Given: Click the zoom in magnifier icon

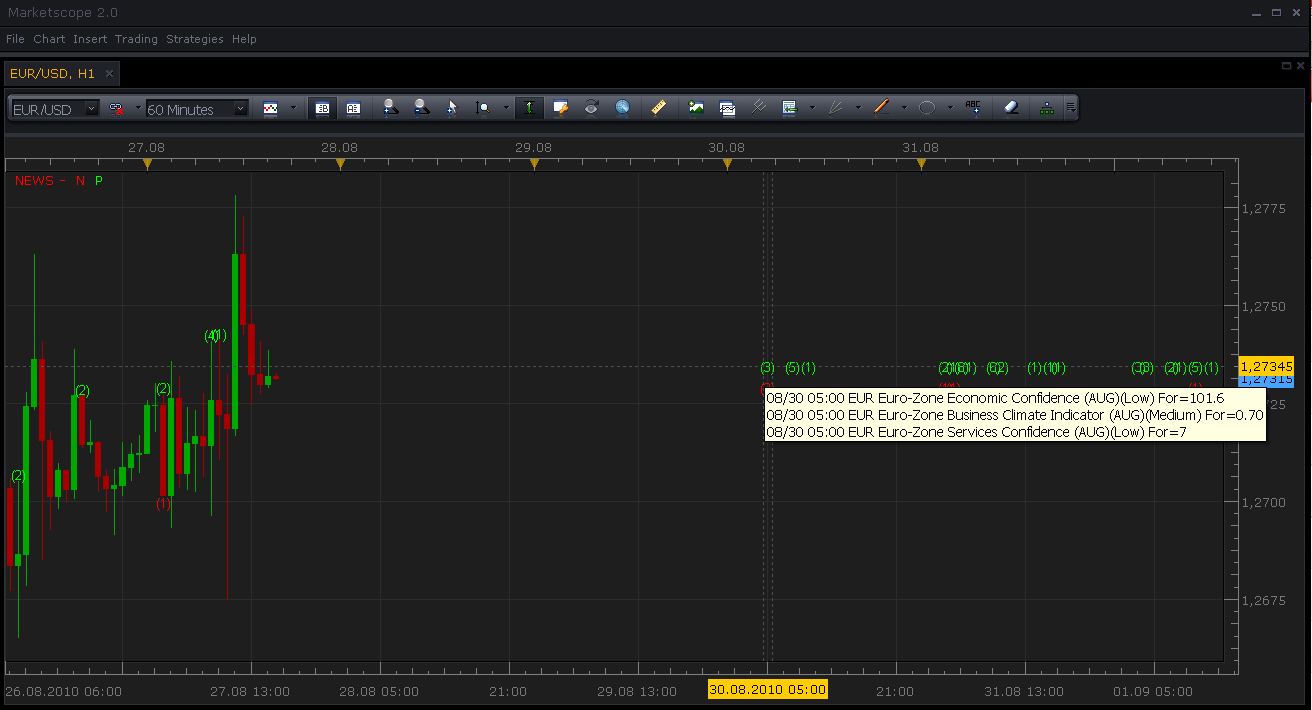Looking at the screenshot, I should tap(391, 108).
